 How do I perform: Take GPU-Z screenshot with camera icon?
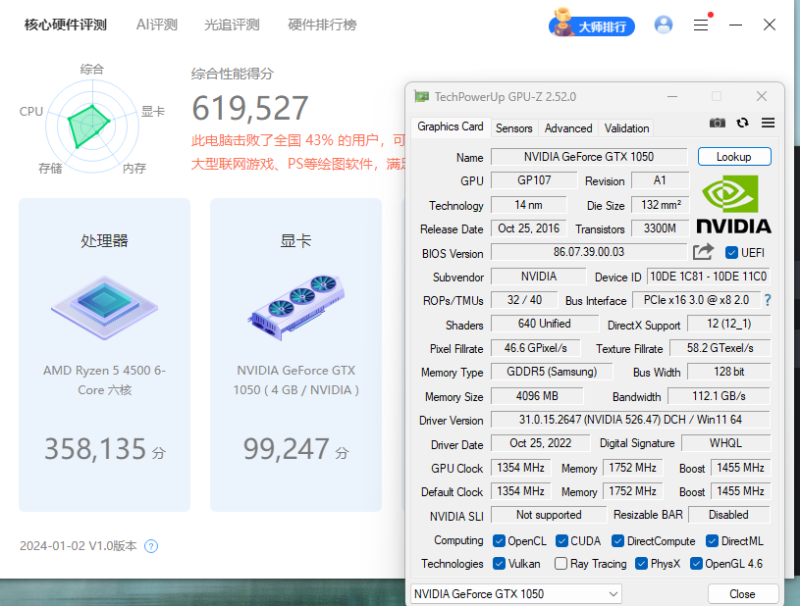(717, 123)
